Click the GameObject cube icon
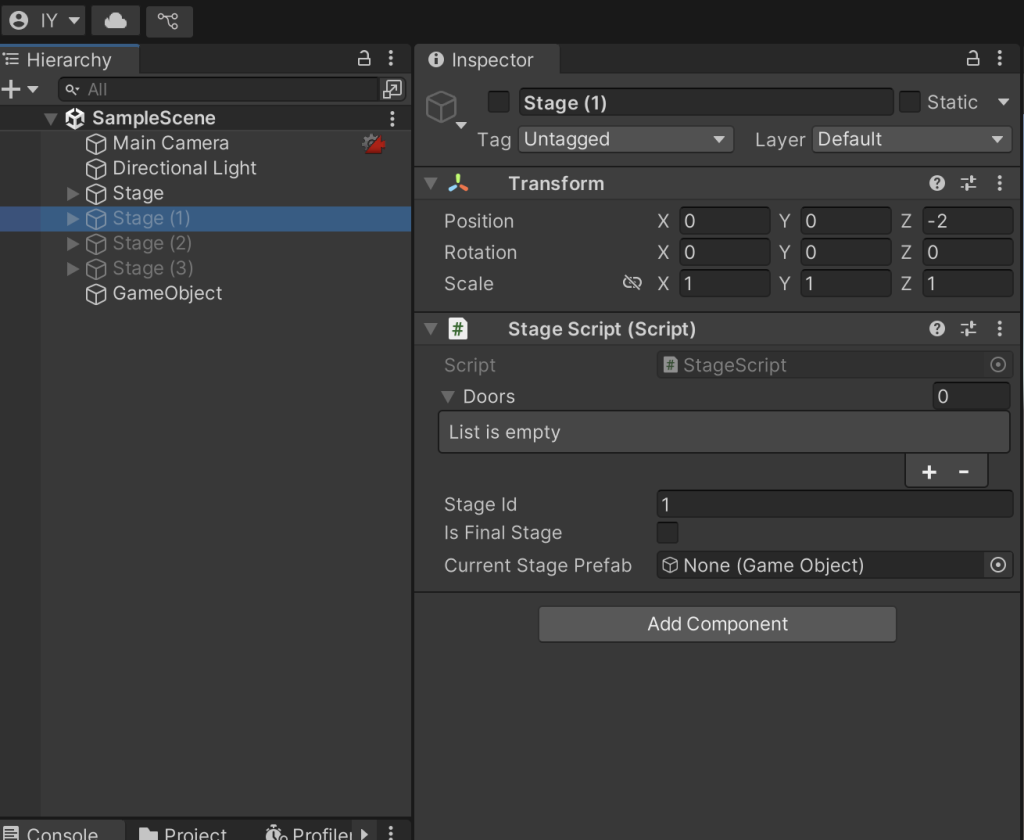1024x840 pixels. pos(96,294)
